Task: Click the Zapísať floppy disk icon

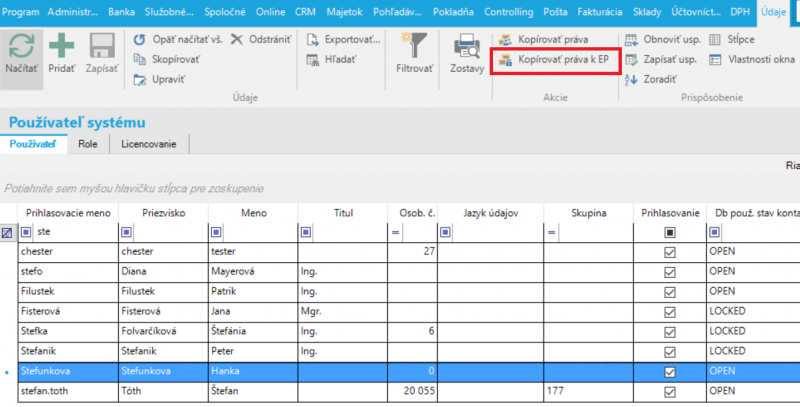Action: (x=102, y=46)
